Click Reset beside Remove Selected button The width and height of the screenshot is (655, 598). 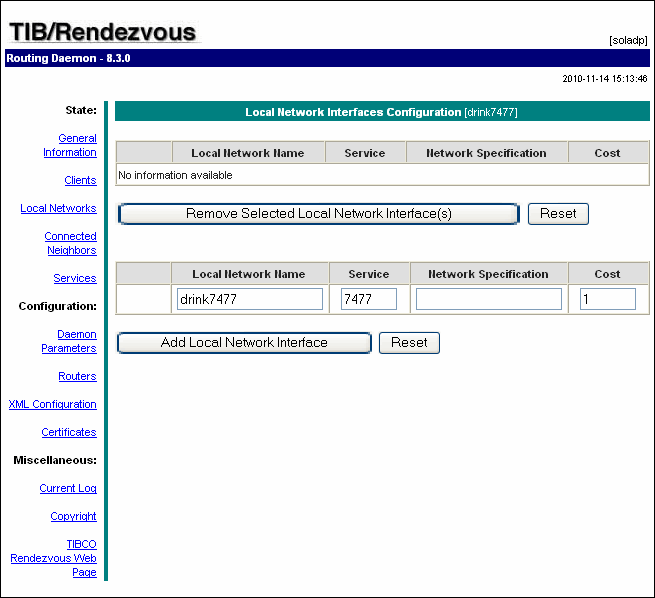558,214
